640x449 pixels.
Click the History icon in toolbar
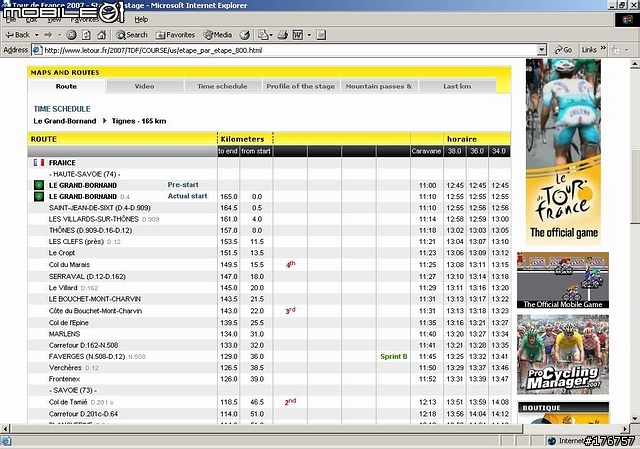244,35
